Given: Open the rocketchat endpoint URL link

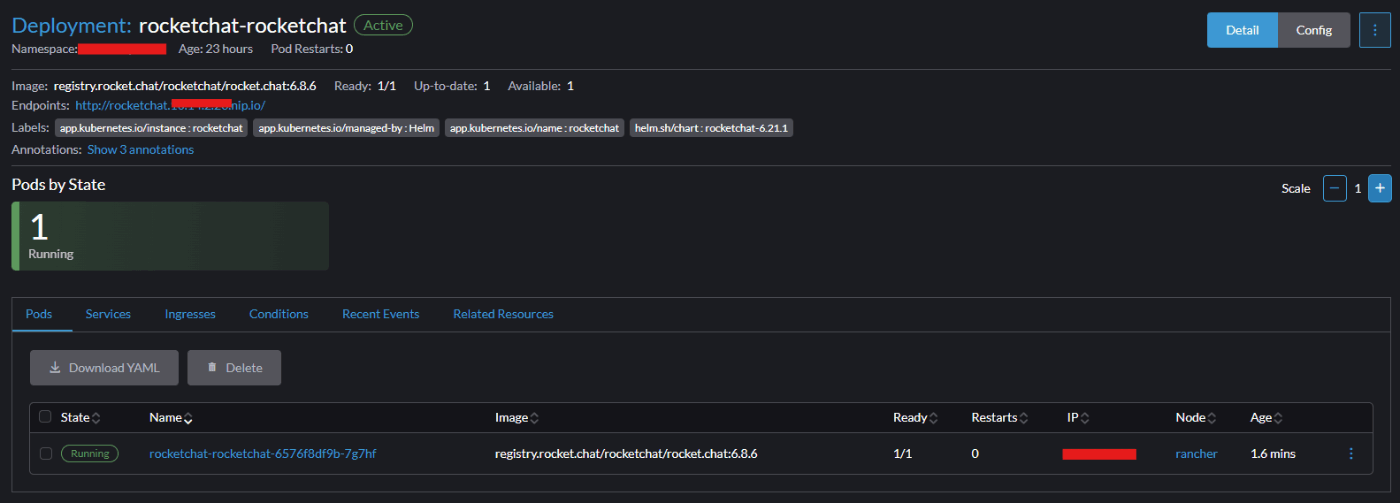Looking at the screenshot, I should [x=170, y=105].
